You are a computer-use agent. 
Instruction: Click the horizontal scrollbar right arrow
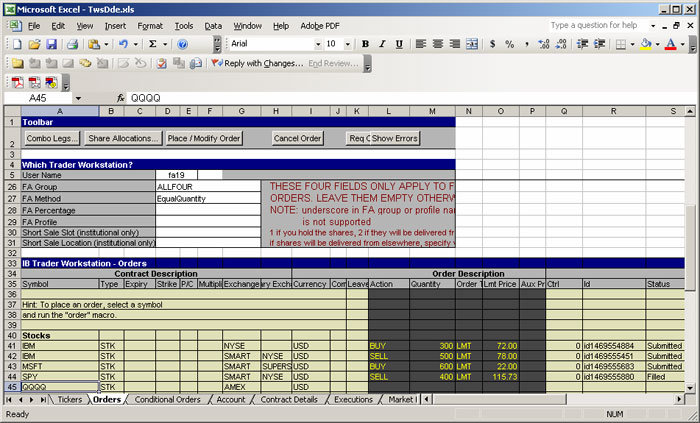pyautogui.click(x=679, y=399)
